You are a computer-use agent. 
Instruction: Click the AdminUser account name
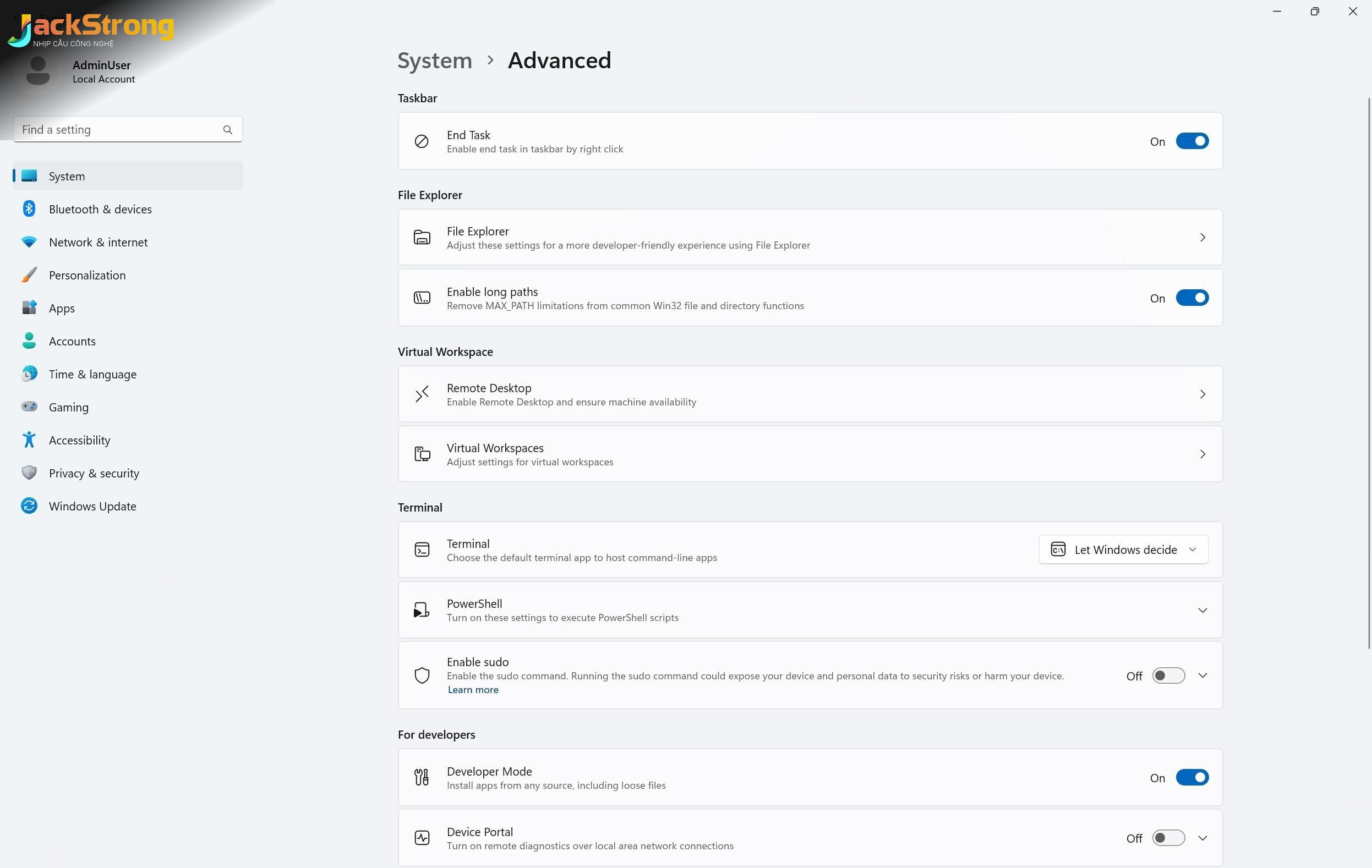(101, 65)
